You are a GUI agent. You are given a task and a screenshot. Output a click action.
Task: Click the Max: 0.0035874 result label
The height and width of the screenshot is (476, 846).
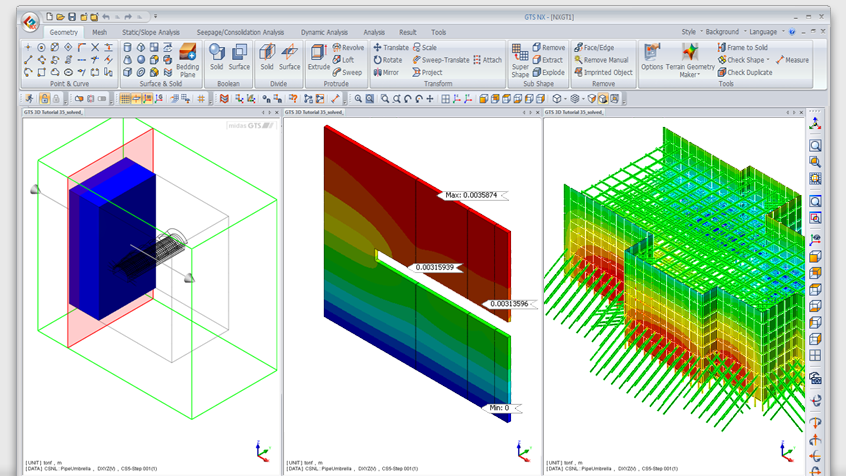coord(472,195)
